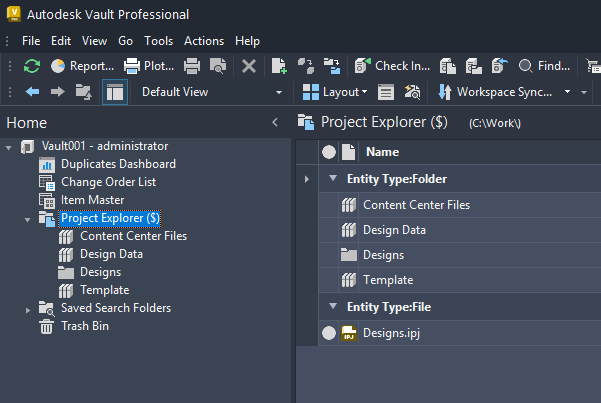Click the Print Preview icon

tap(217, 66)
